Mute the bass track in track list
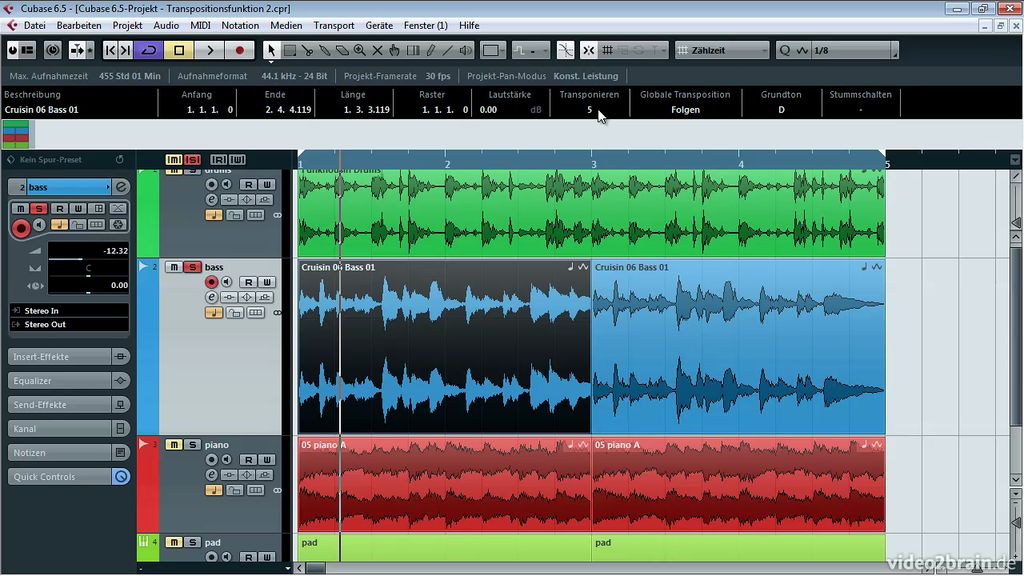This screenshot has height=576, width=1024. click(174, 267)
